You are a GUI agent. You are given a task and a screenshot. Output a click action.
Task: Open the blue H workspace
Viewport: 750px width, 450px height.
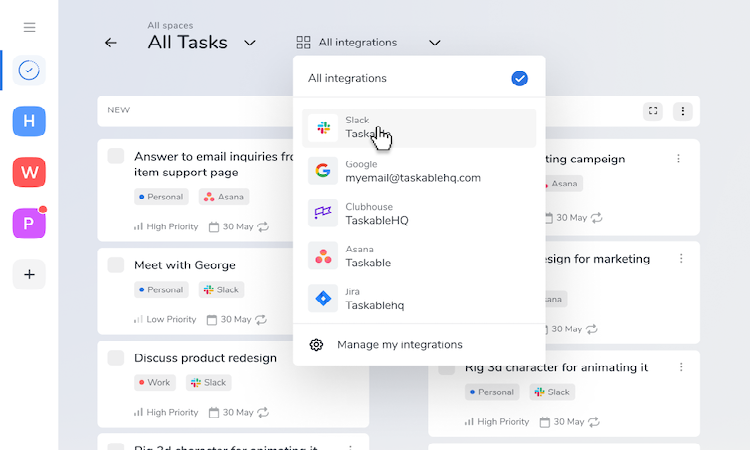pyautogui.click(x=29, y=121)
